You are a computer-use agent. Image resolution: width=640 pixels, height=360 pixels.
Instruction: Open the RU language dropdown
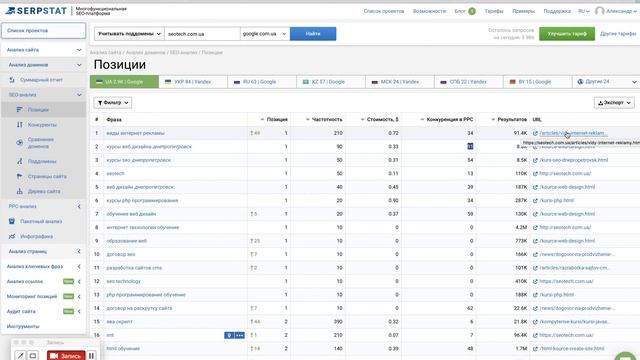point(584,11)
